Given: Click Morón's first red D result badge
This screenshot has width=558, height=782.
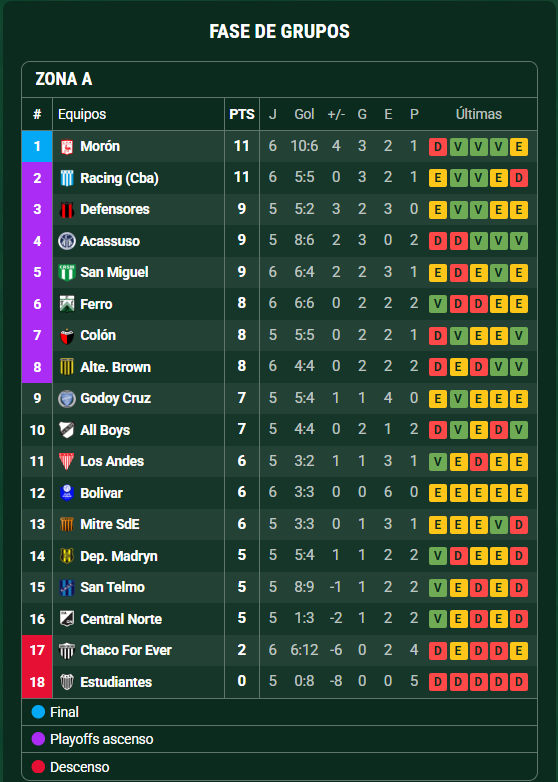Looking at the screenshot, I should (x=438, y=147).
